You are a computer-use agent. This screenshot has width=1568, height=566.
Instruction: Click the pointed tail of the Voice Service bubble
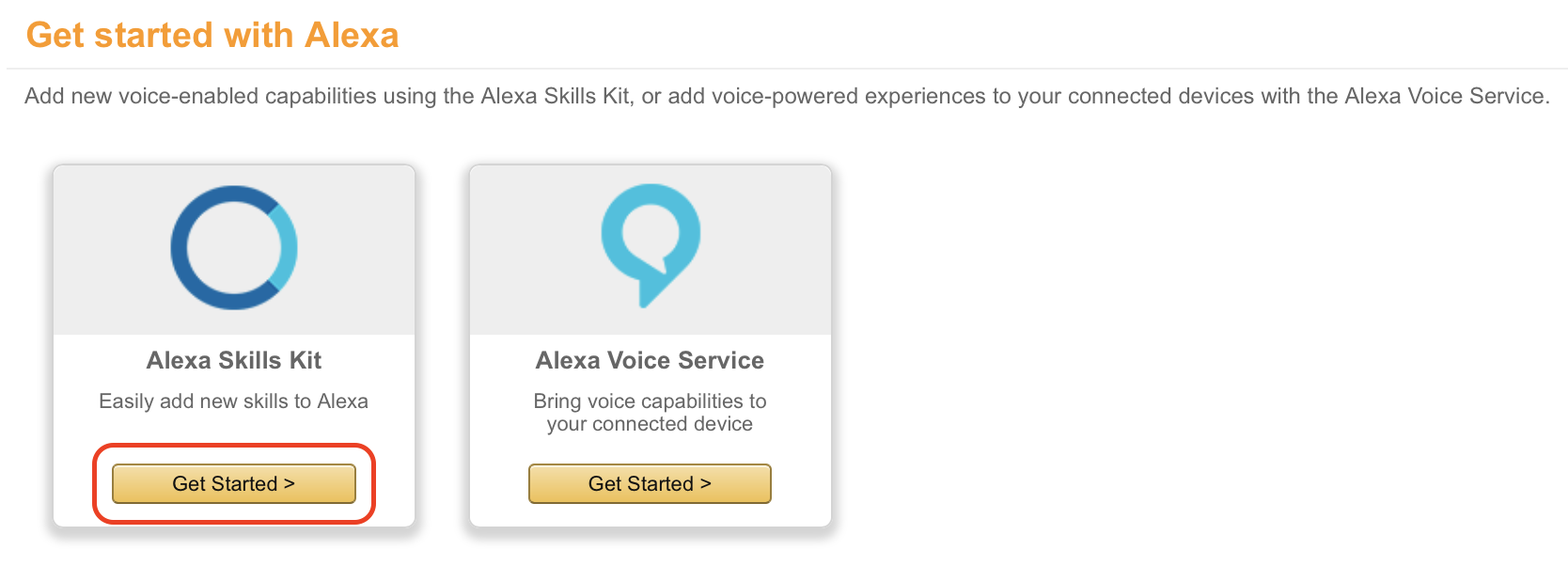pyautogui.click(x=649, y=292)
